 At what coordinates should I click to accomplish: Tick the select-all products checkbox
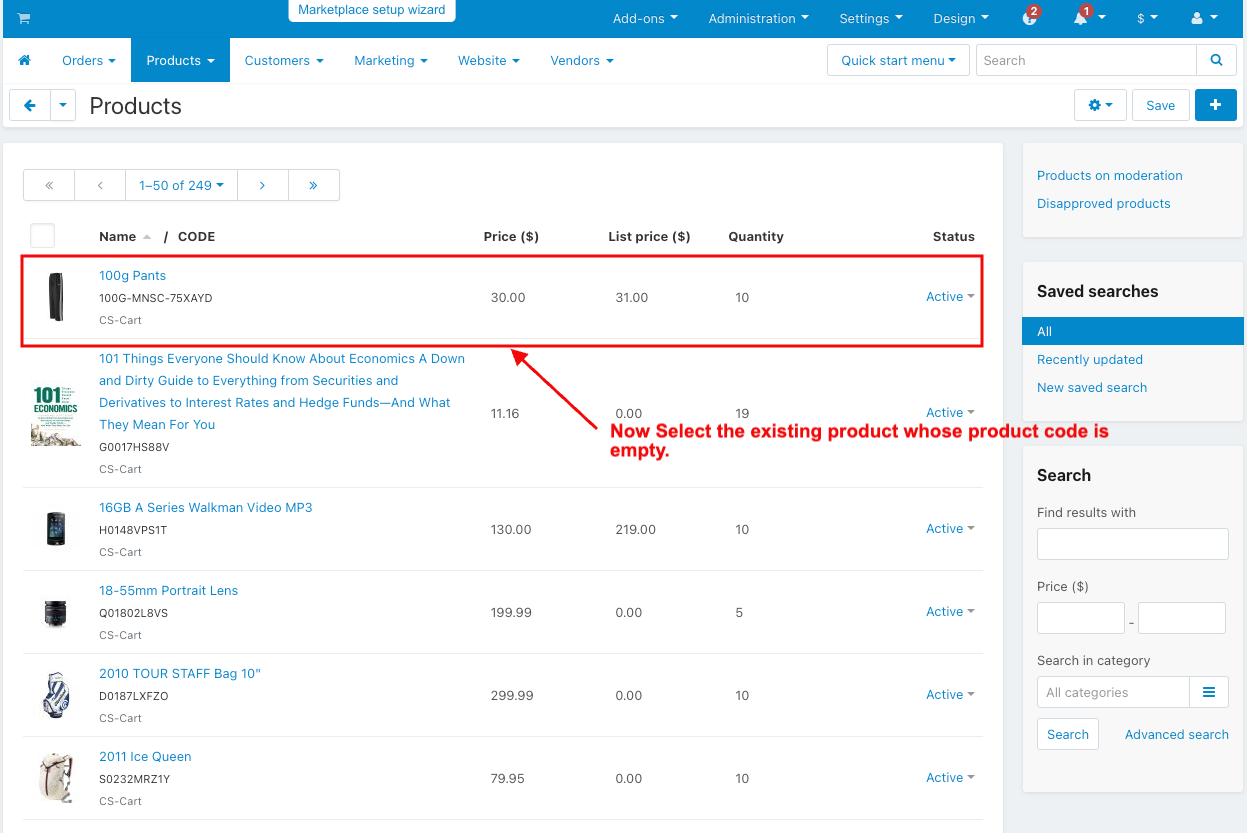[x=42, y=236]
